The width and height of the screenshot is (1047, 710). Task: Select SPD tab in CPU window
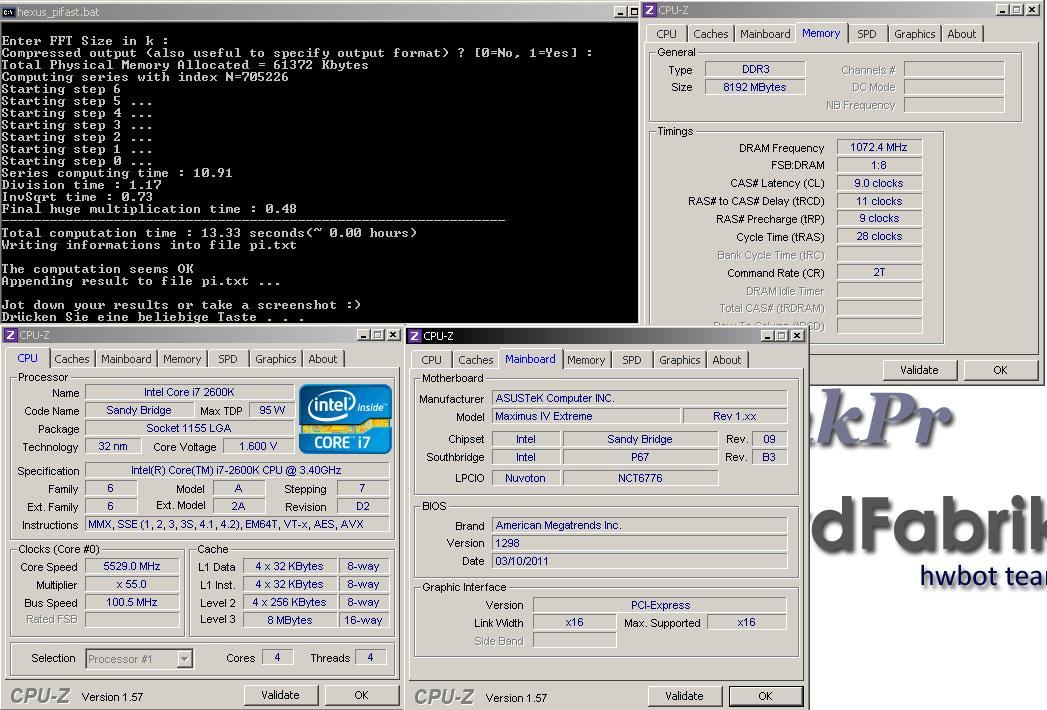(x=228, y=359)
